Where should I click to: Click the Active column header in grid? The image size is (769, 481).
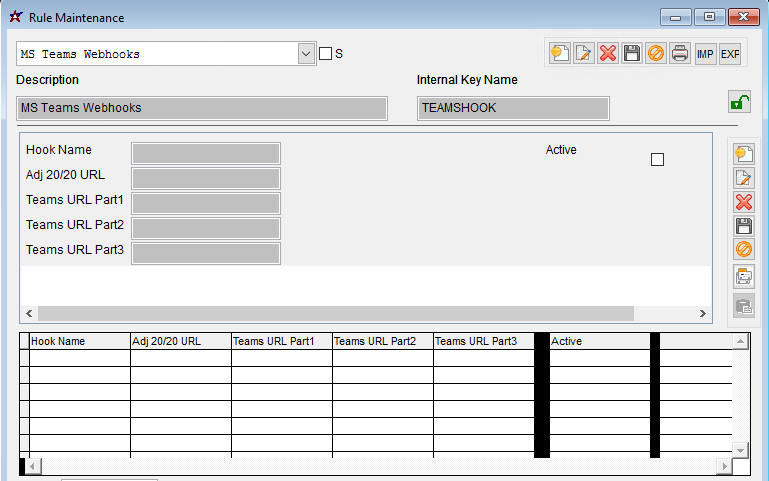pyautogui.click(x=600, y=341)
